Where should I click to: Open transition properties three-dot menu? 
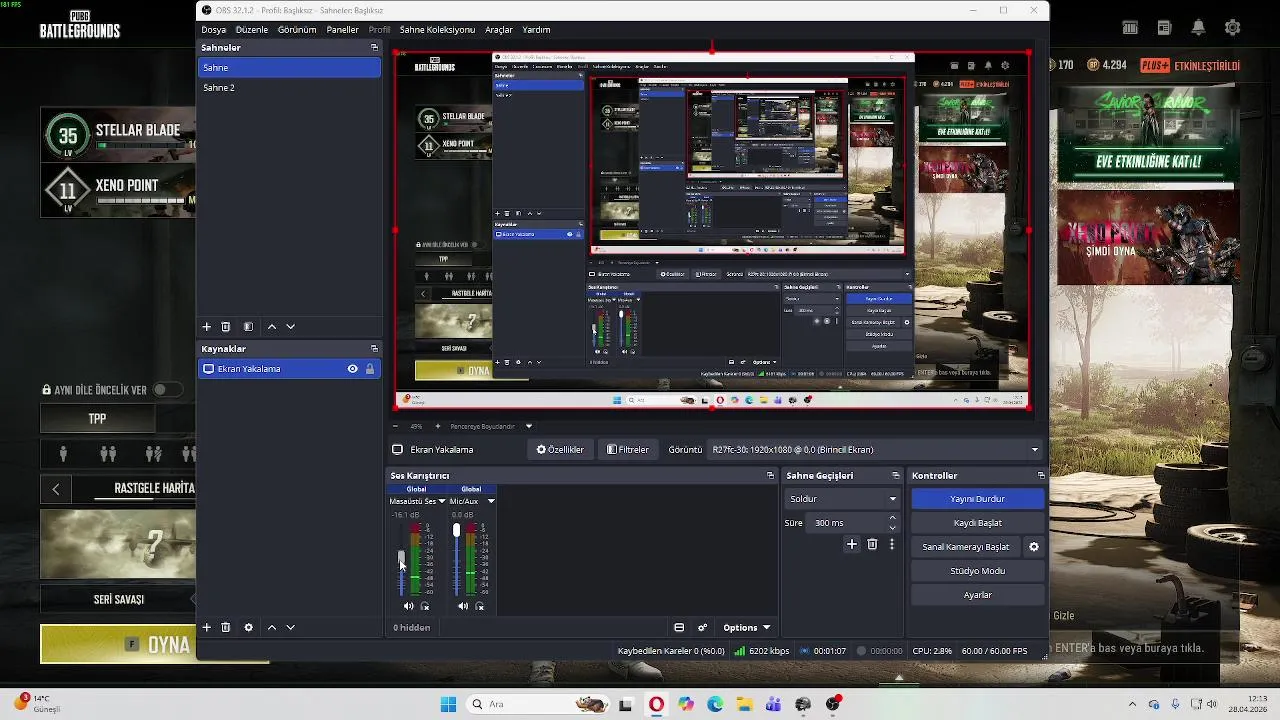(x=892, y=545)
